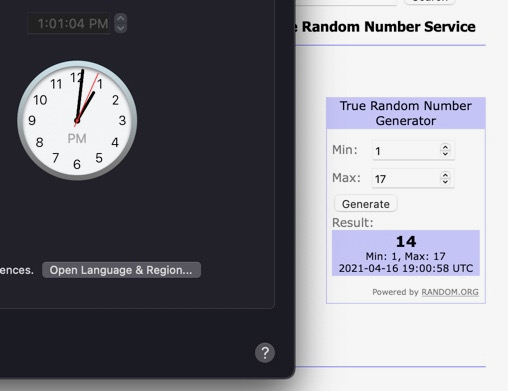
Task: Click the PM label on the clock
Action: pos(77,138)
